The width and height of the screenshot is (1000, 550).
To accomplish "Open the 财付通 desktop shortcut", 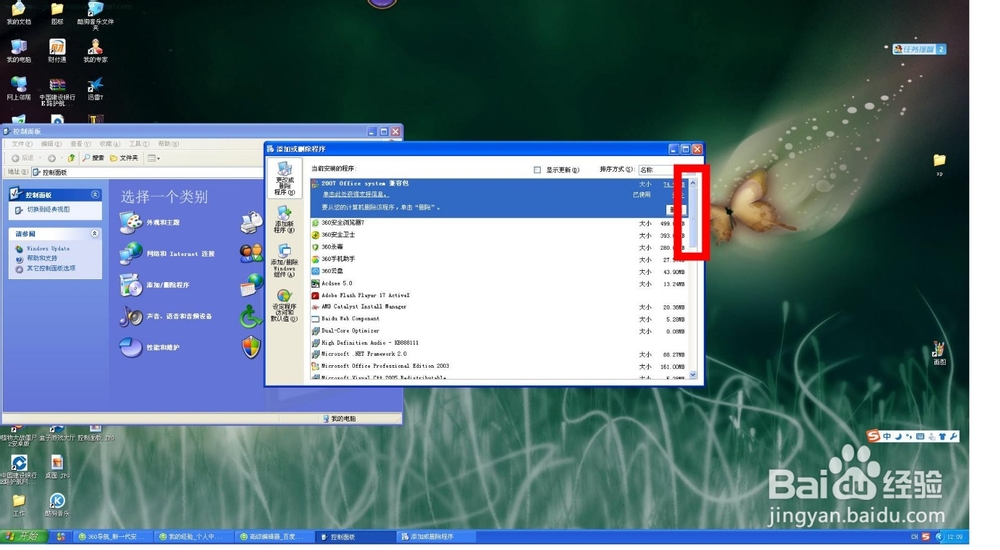I will [x=57, y=50].
